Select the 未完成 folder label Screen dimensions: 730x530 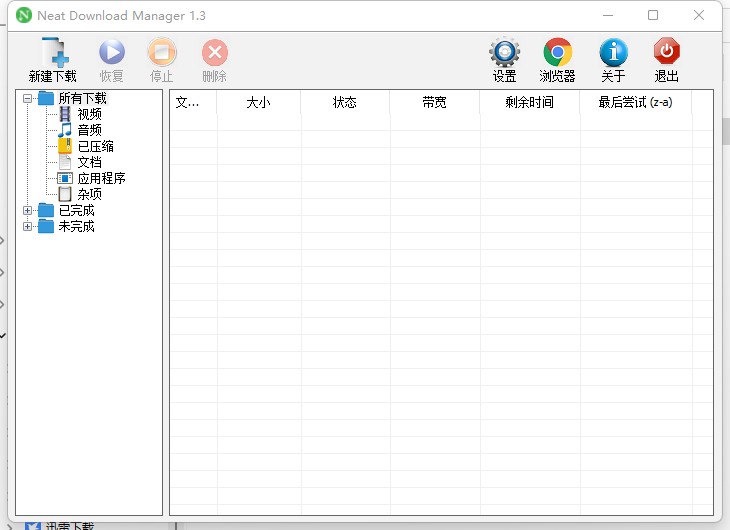coord(77,226)
